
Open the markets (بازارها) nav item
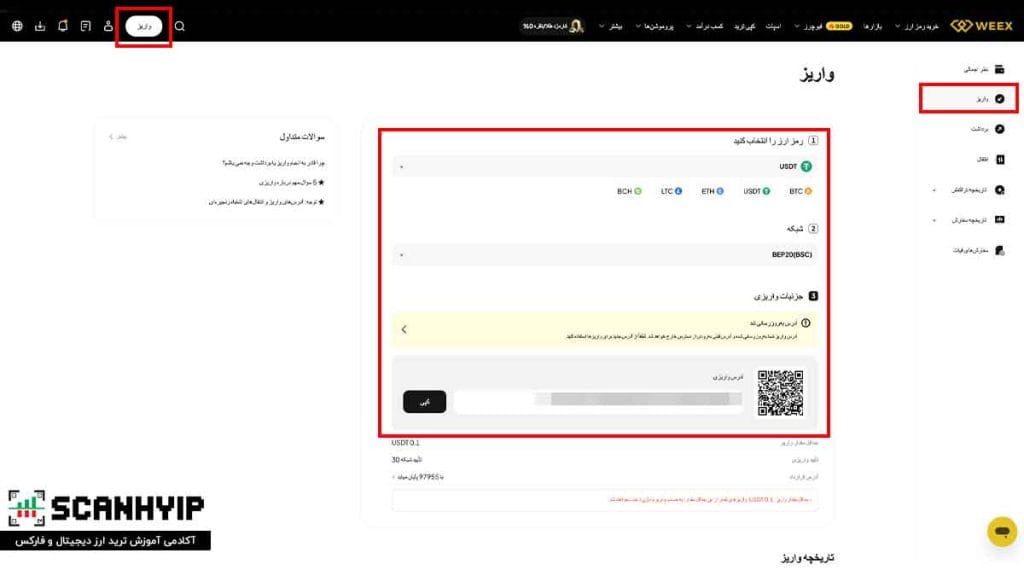[872, 27]
